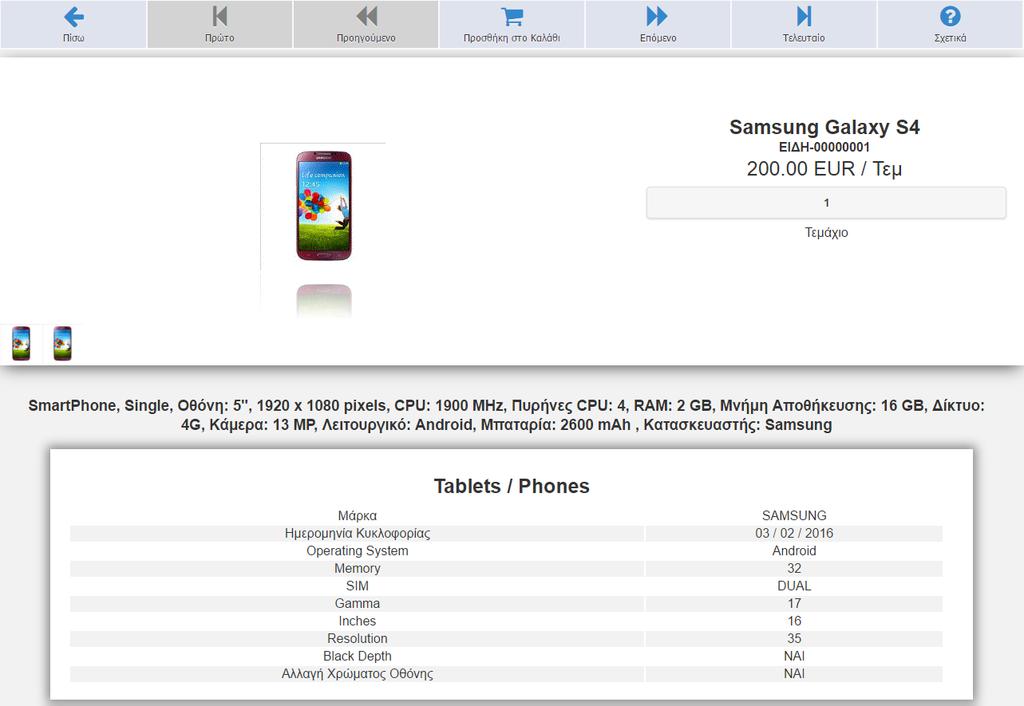1024x706 pixels.
Task: Jump to first item with Πρώτο
Action: pos(219,24)
